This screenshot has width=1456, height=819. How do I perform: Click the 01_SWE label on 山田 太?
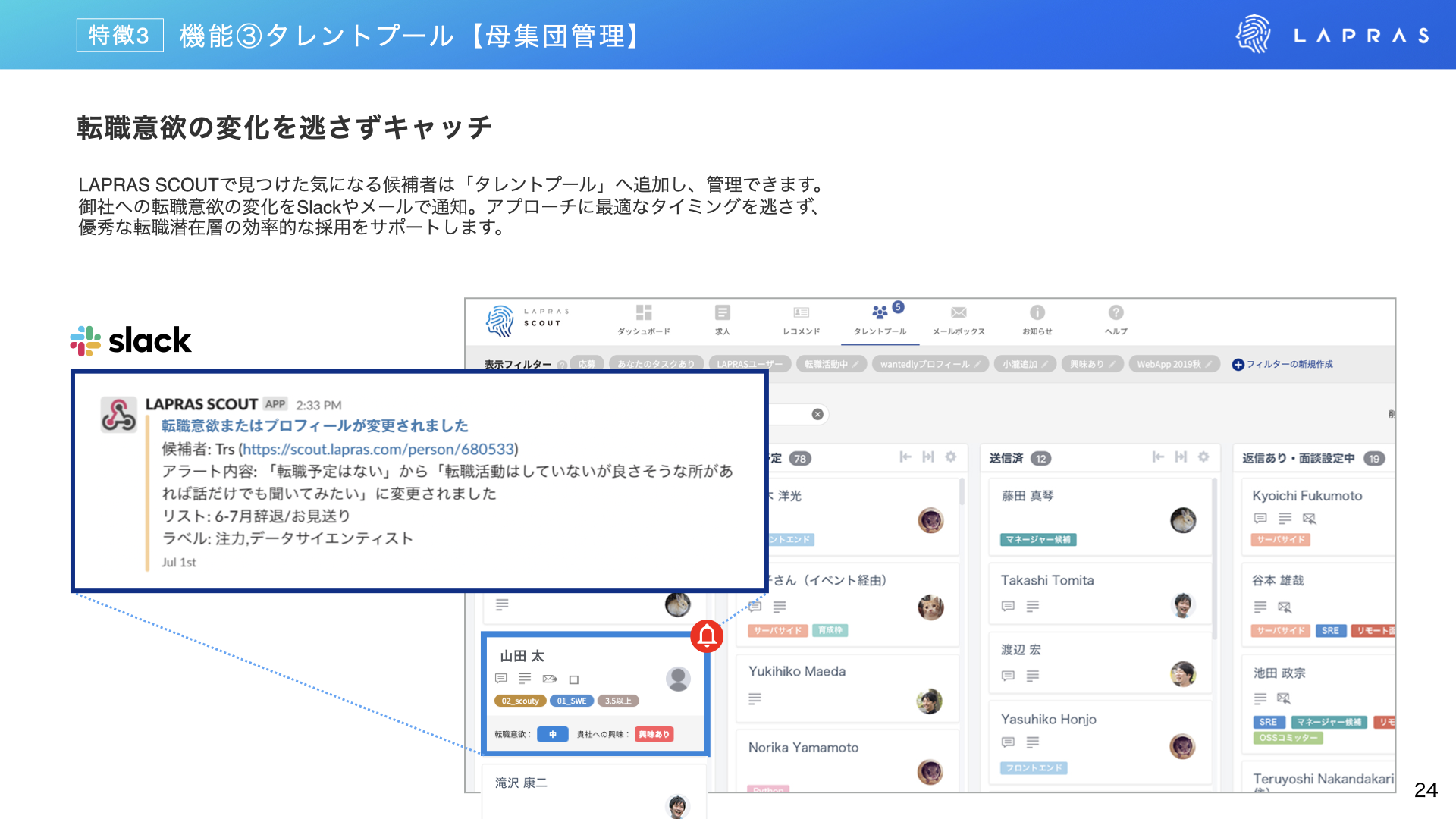pyautogui.click(x=572, y=701)
